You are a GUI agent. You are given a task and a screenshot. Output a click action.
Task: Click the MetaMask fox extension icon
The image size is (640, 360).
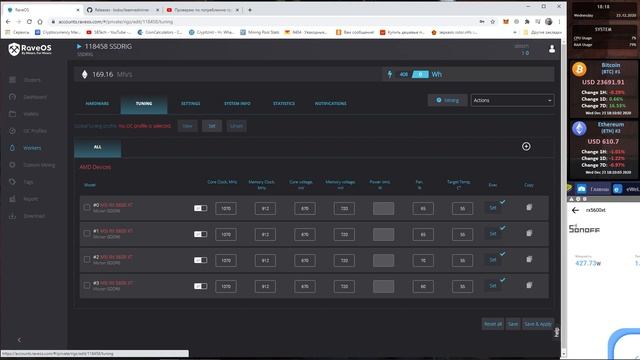coord(506,22)
